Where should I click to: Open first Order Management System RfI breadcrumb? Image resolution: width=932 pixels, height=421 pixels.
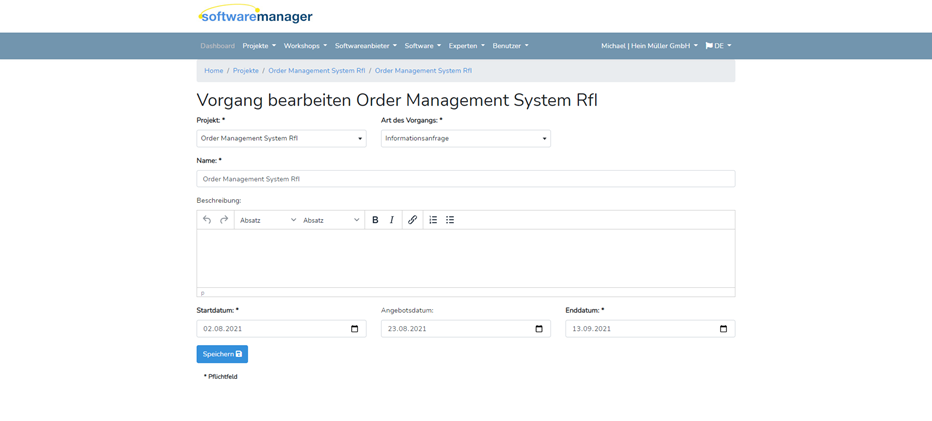[x=317, y=70]
